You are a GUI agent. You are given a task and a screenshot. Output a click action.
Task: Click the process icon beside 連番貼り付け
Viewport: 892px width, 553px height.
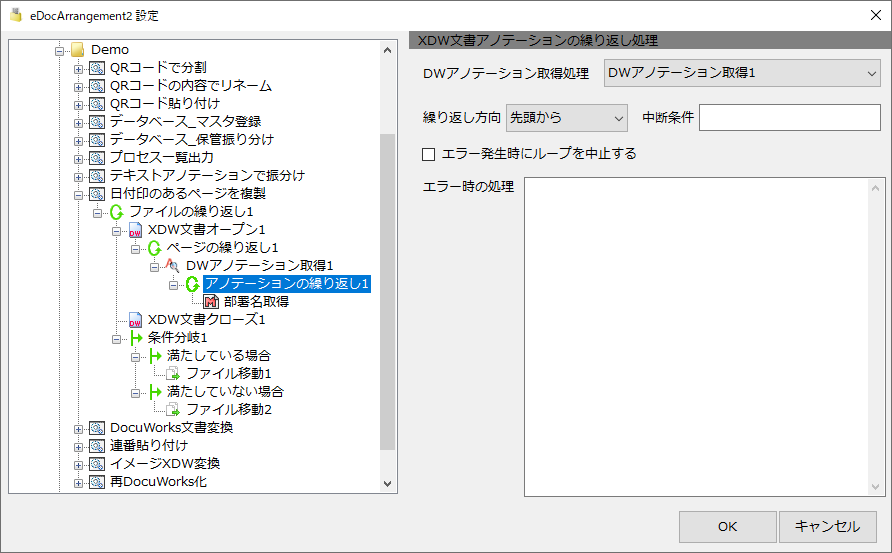click(x=97, y=446)
